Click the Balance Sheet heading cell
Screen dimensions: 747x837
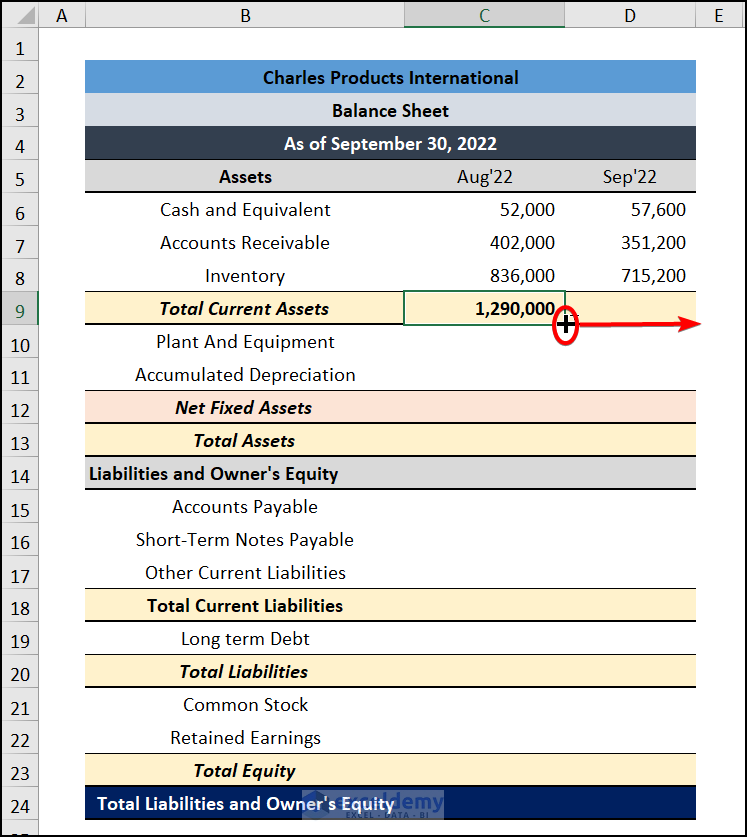(390, 110)
